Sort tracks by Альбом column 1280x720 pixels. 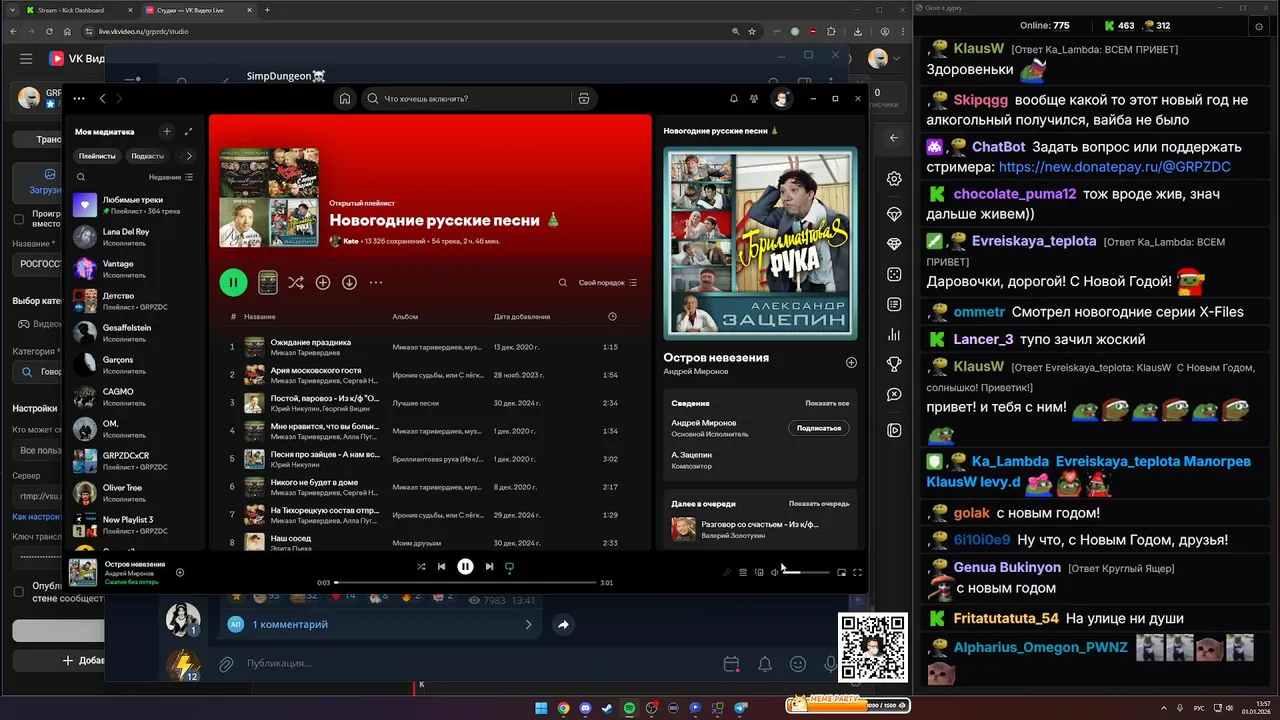click(405, 317)
